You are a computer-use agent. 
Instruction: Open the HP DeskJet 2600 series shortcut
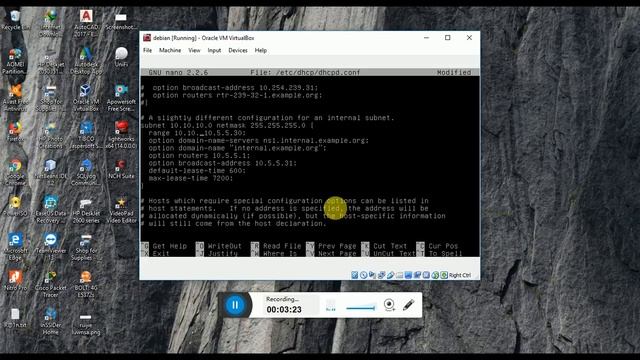(86, 210)
